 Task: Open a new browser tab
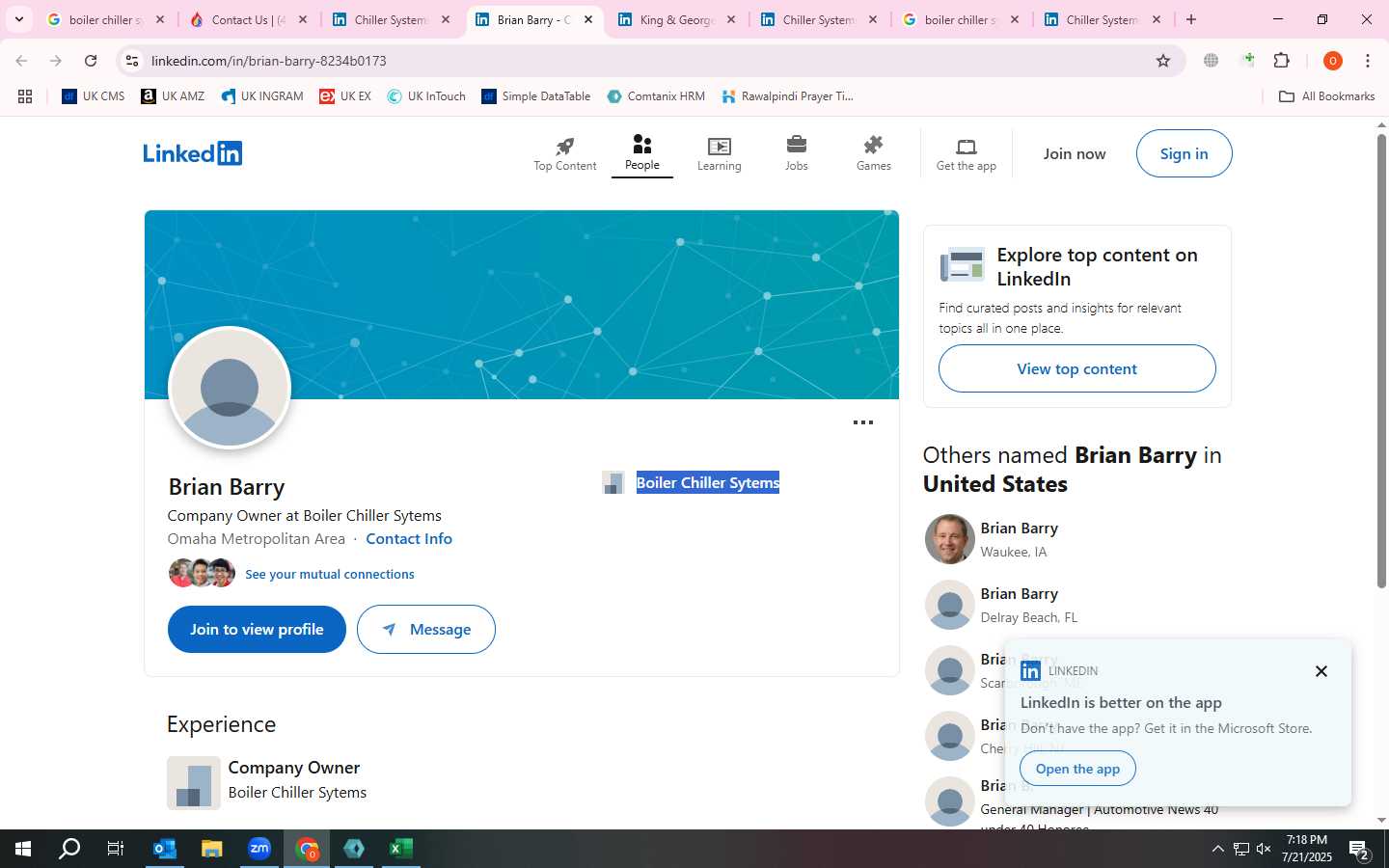point(1191,19)
